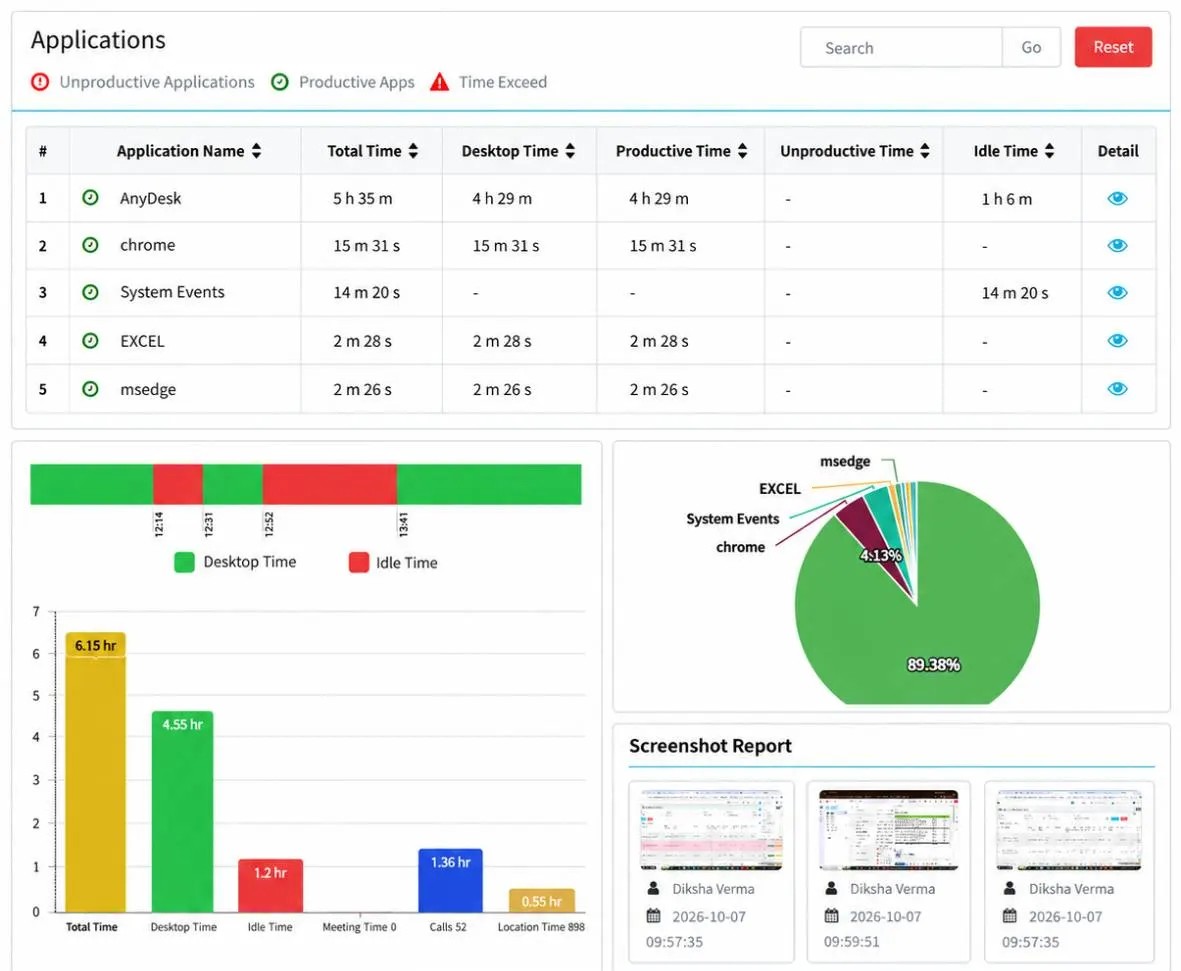This screenshot has width=1181, height=971.
Task: Click the Meeting Time 0 axis label
Action: 359,927
